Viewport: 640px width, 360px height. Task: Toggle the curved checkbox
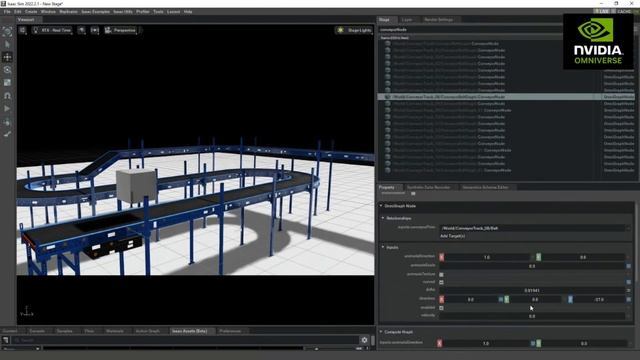point(441,282)
